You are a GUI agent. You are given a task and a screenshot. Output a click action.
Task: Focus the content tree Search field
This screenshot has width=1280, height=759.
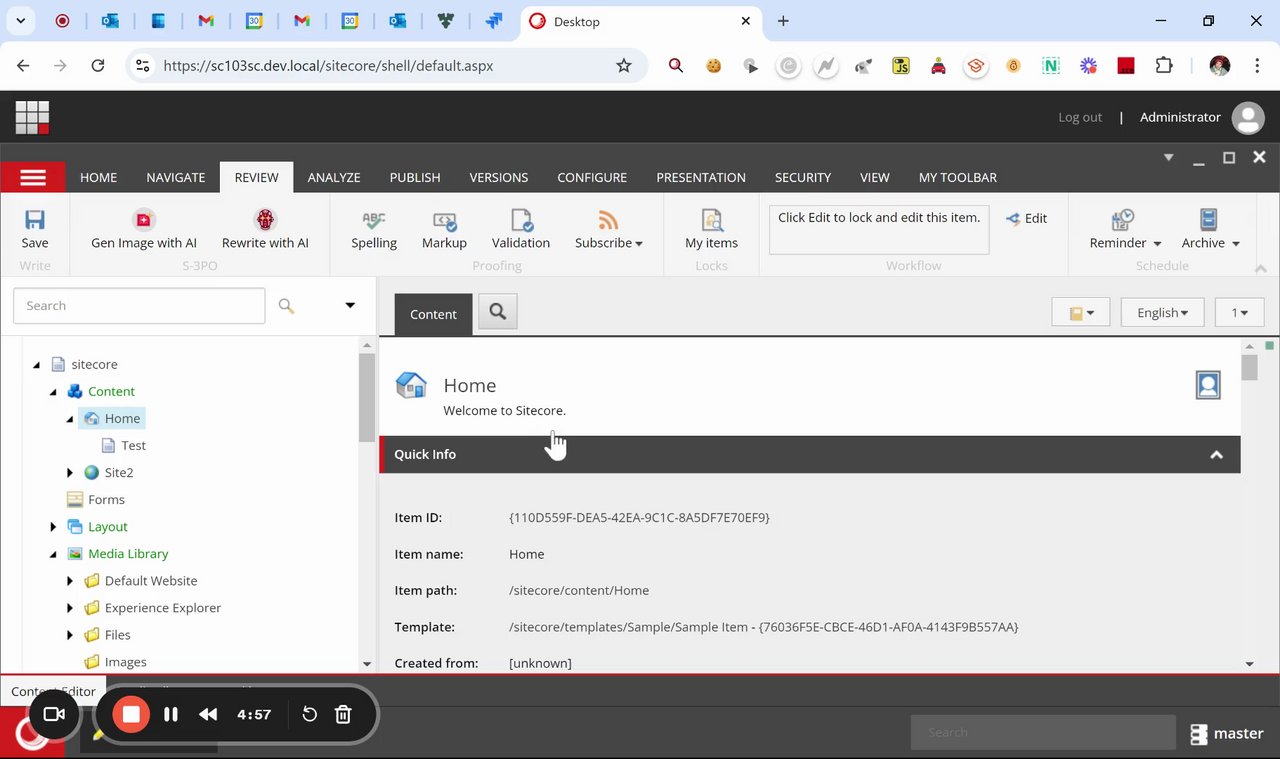pos(139,306)
